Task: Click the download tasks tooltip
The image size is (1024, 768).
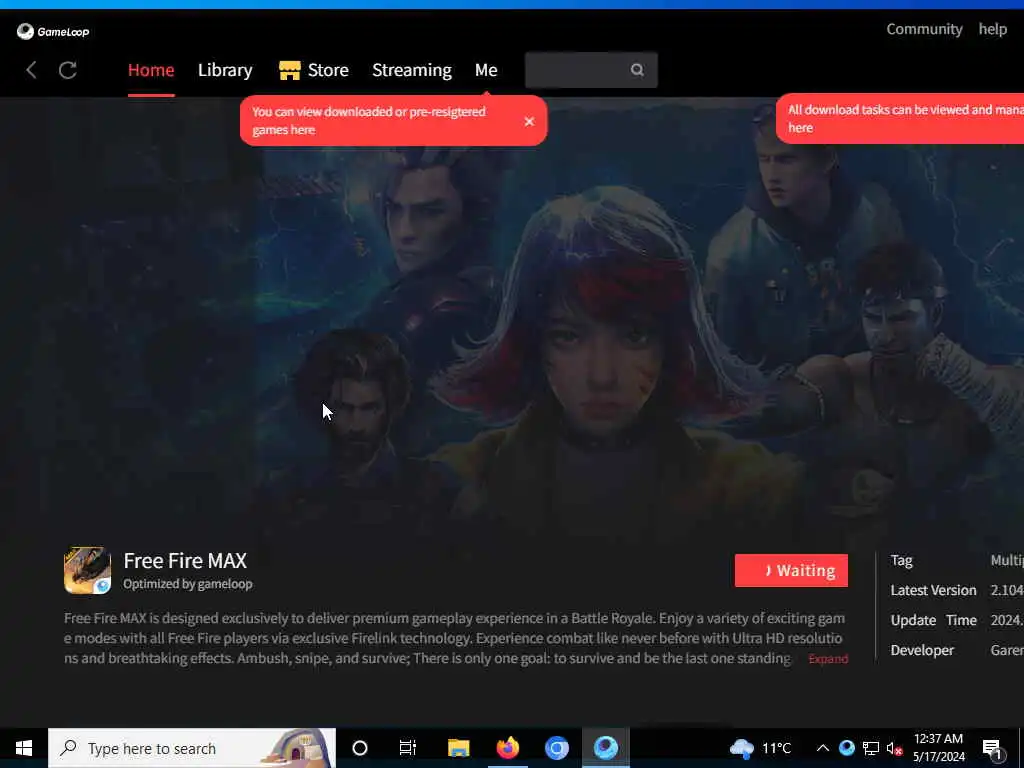Action: coord(900,118)
